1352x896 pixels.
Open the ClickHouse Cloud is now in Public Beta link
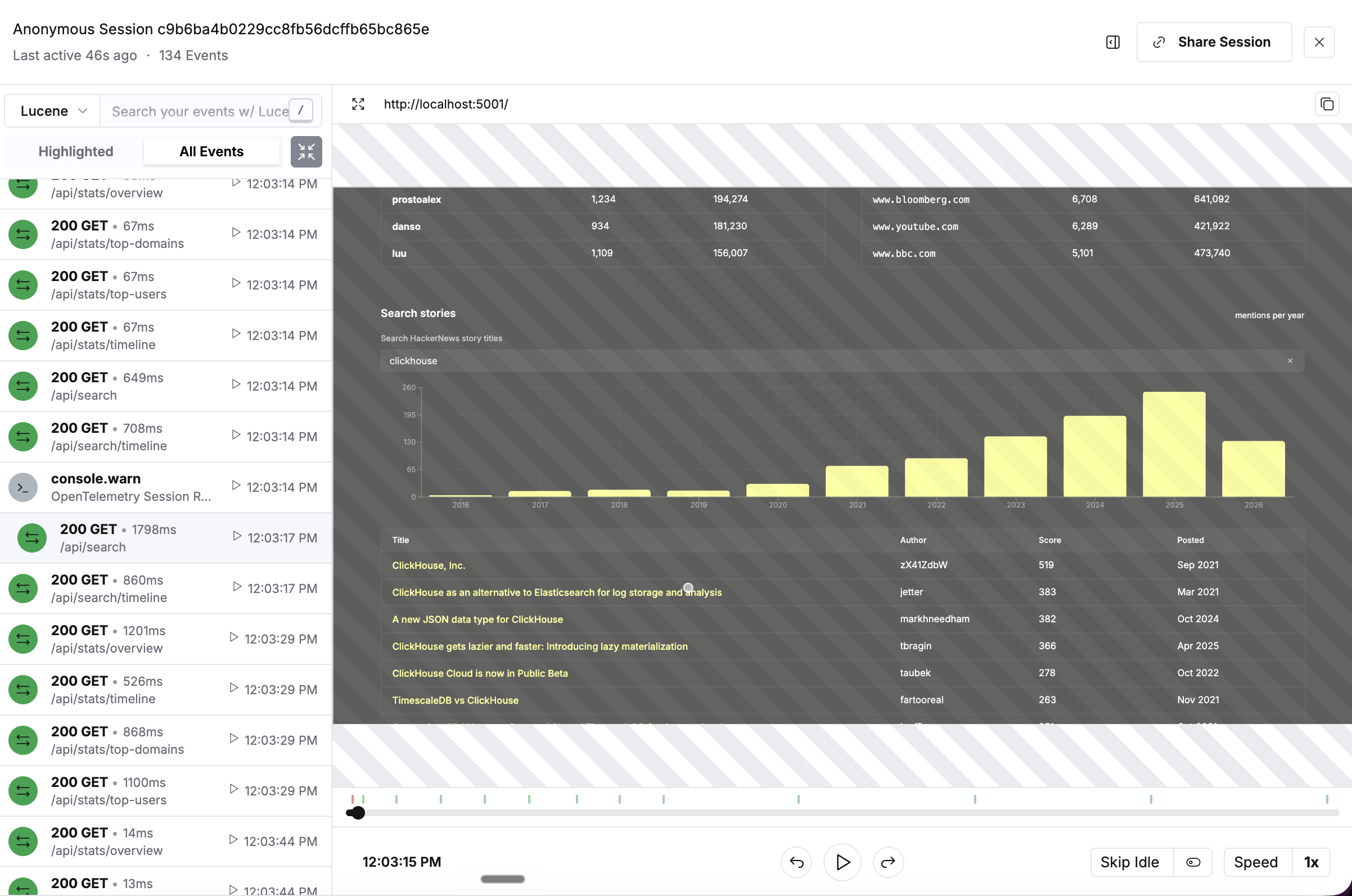click(480, 673)
